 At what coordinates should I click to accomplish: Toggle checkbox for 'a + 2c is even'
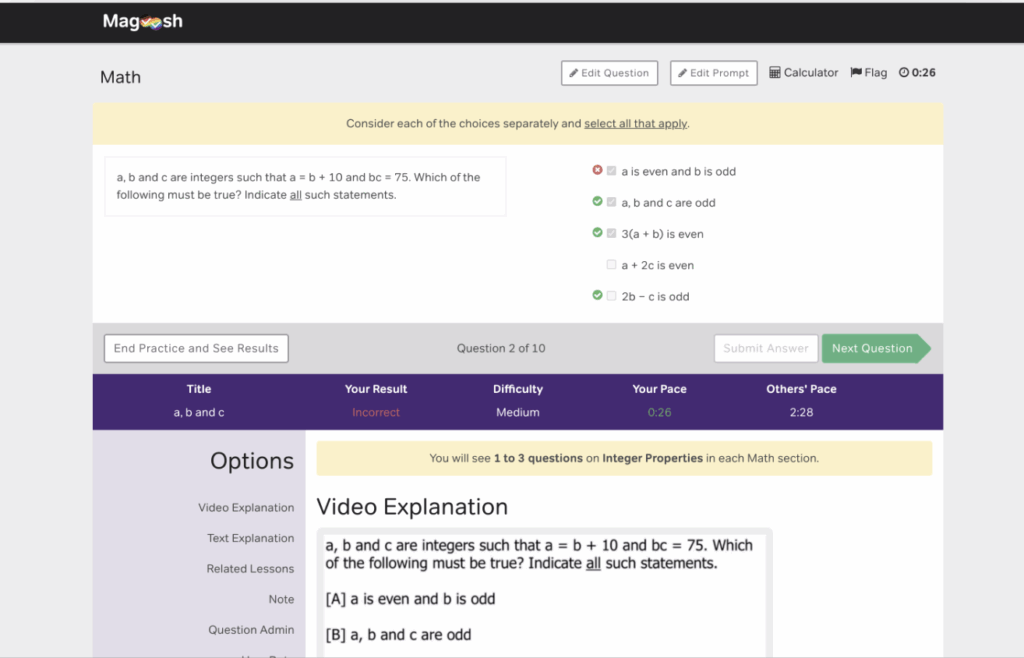[x=611, y=265]
